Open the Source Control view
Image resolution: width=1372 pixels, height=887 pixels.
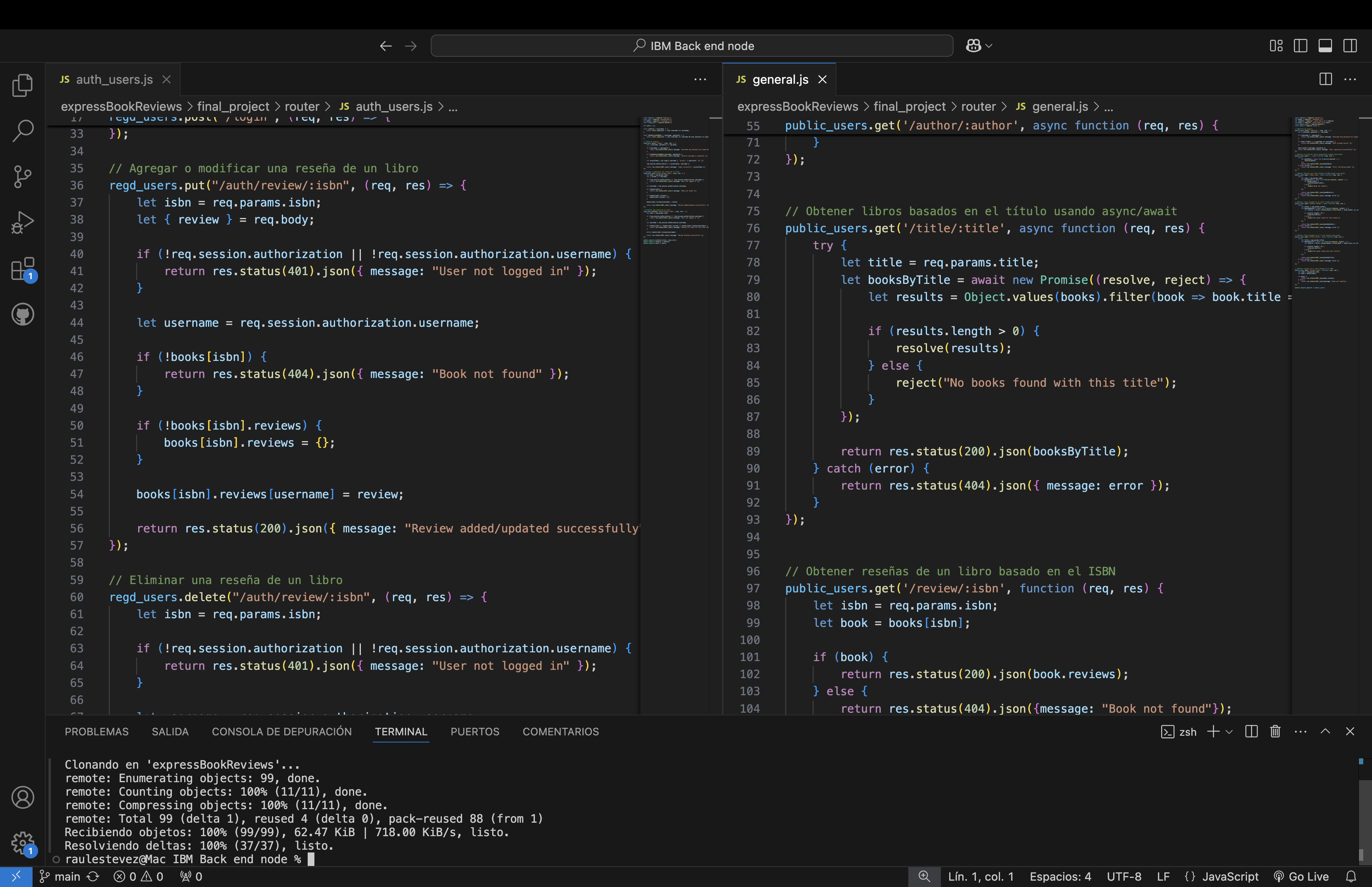pyautogui.click(x=23, y=177)
